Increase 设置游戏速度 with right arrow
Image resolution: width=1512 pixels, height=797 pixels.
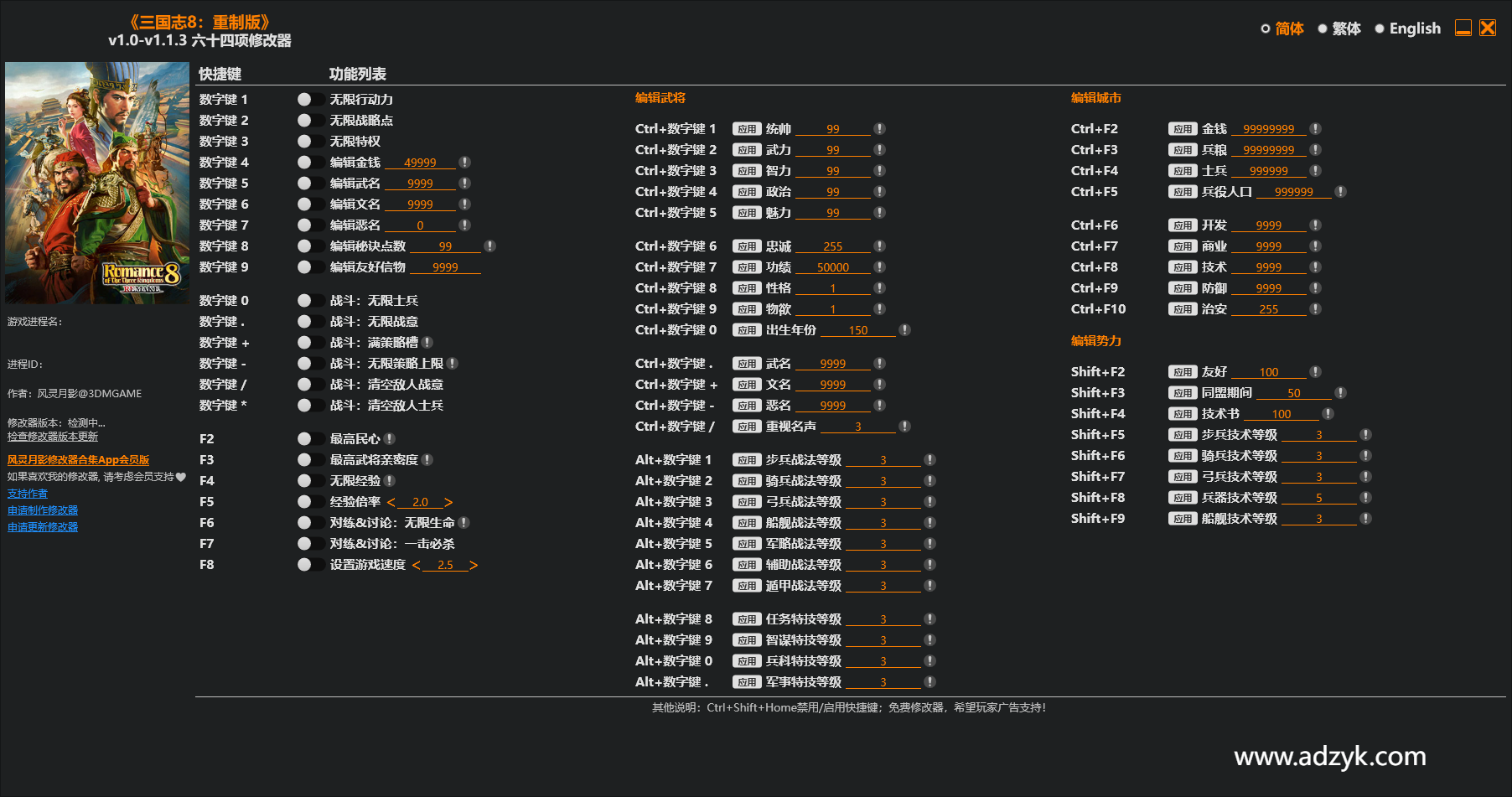(x=474, y=565)
